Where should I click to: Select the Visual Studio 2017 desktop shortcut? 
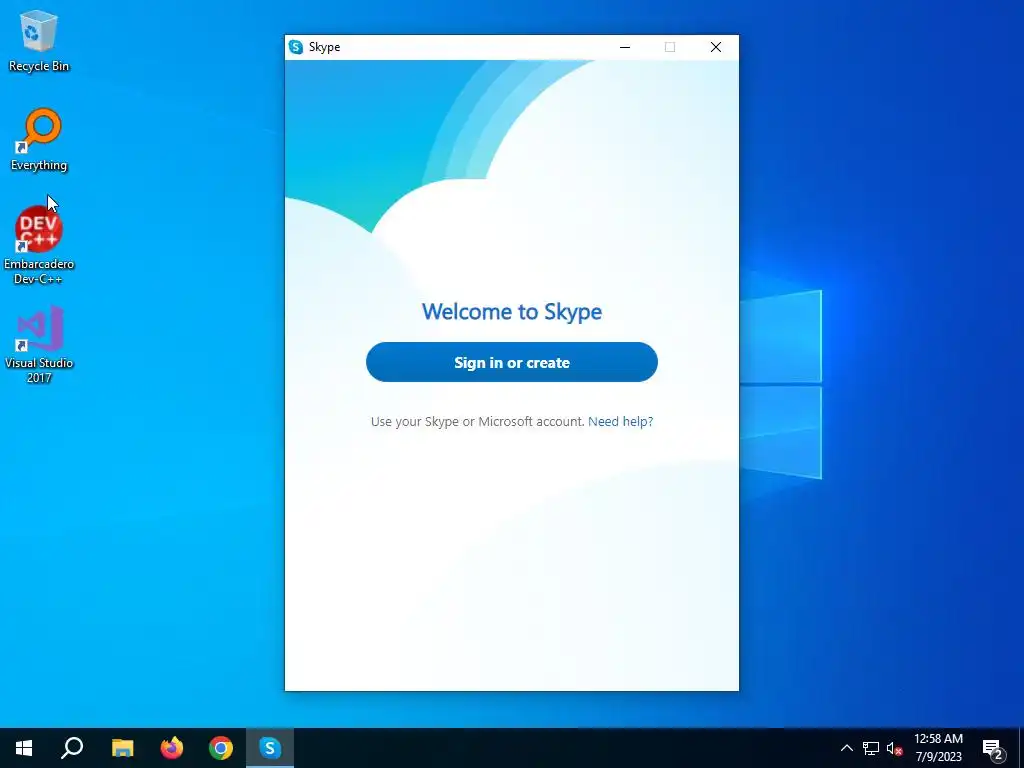click(x=39, y=344)
